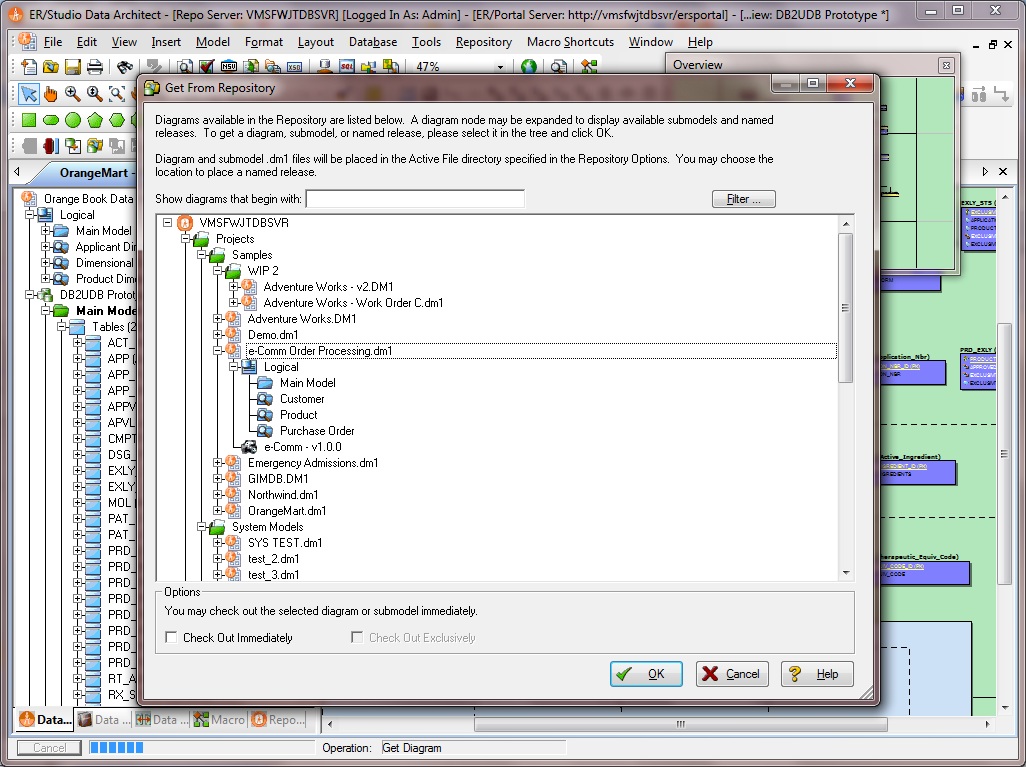Click the binoculars Find icon
This screenshot has height=767, width=1026.
(125, 66)
